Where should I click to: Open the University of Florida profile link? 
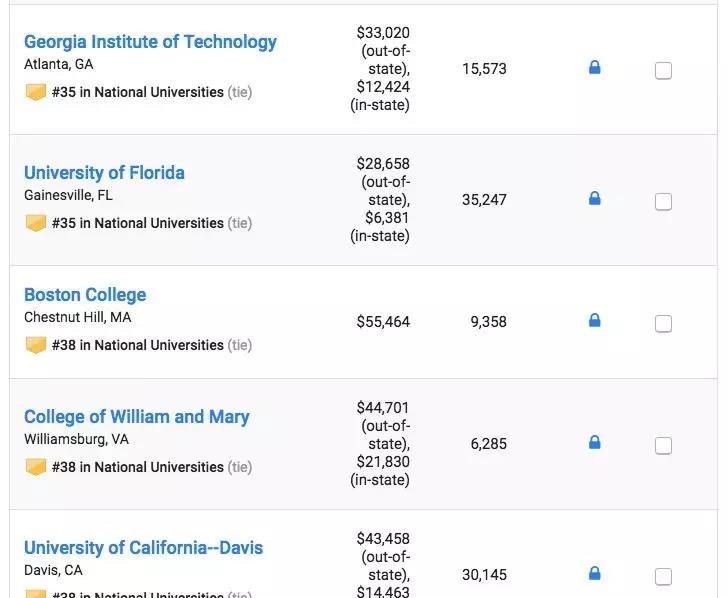click(104, 173)
